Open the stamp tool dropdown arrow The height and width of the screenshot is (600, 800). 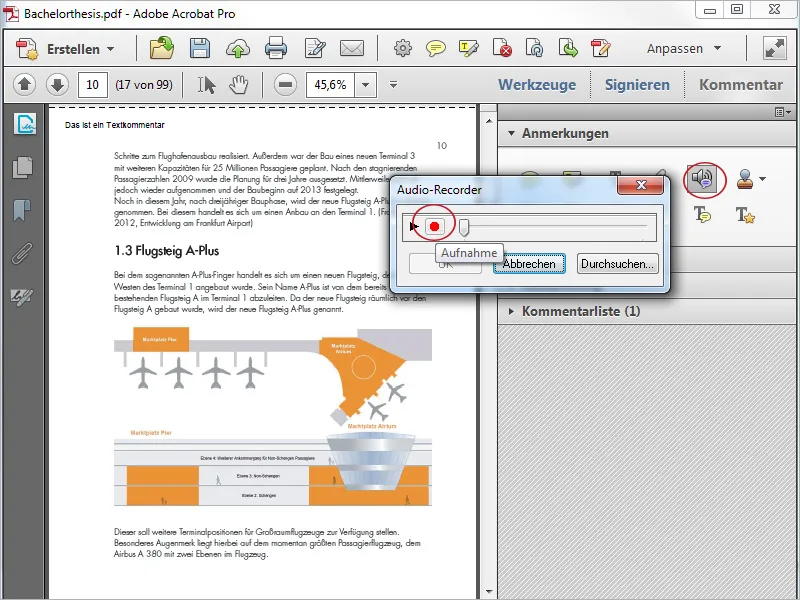tap(762, 179)
